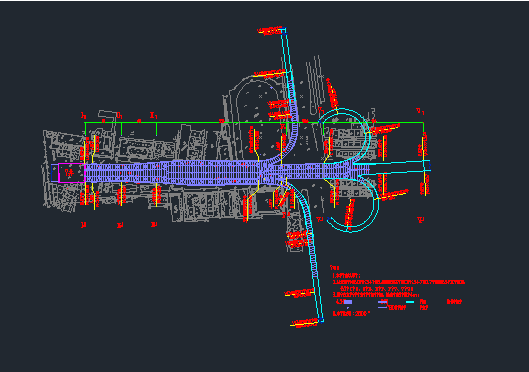Select the cyan bottom end of south ramp
Screen dimensions: 529x372
[x=321, y=319]
